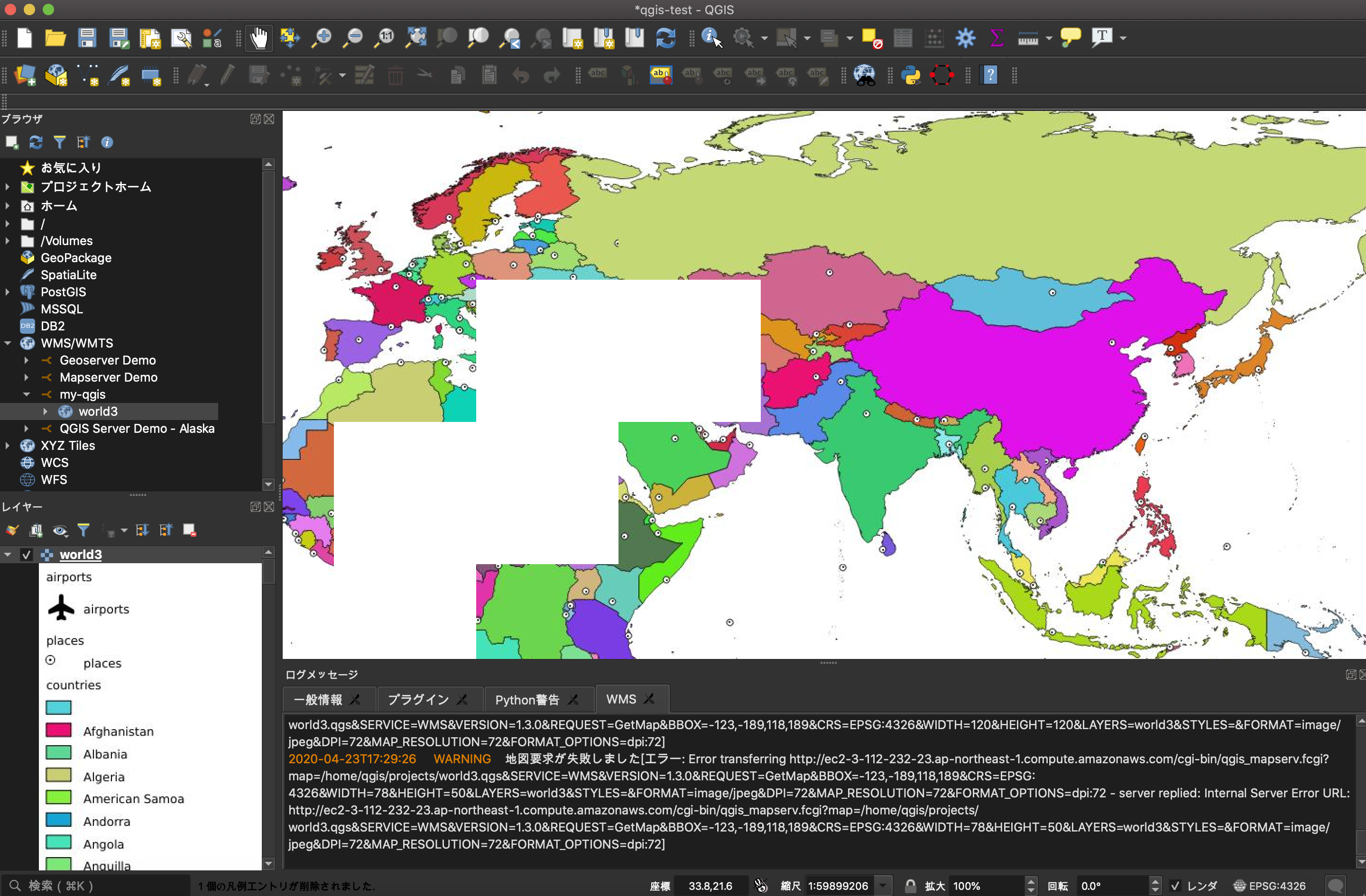Switch to the Python警告 log tab
This screenshot has height=896, width=1366.
click(528, 699)
